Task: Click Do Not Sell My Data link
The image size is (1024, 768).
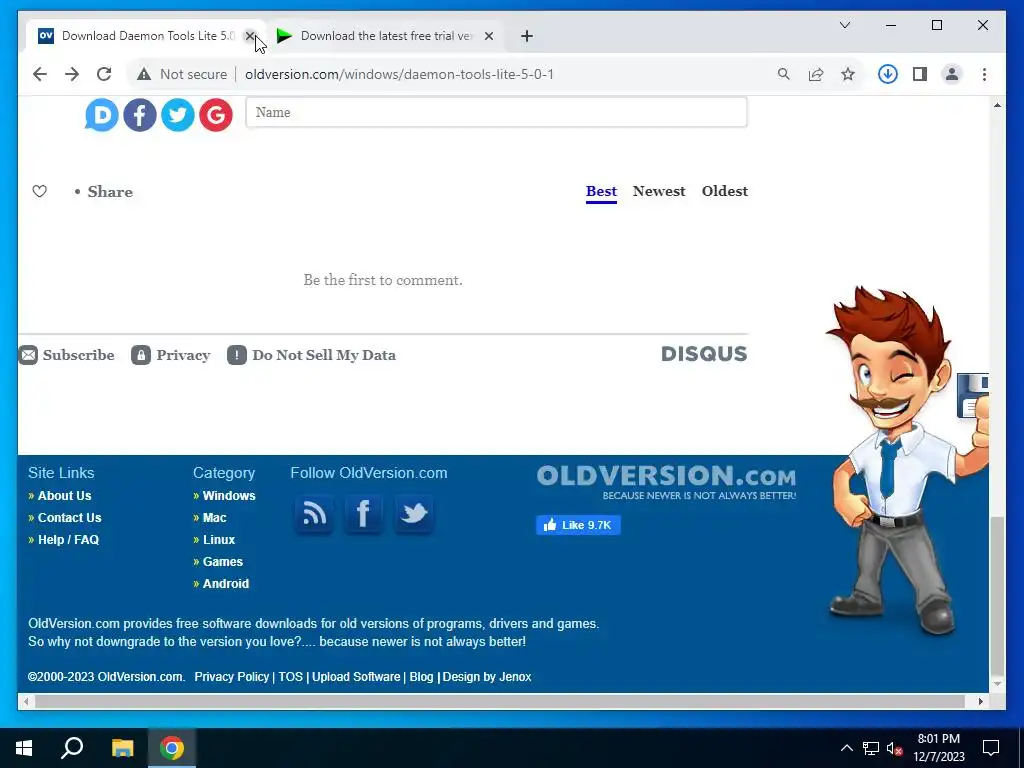Action: click(x=312, y=355)
